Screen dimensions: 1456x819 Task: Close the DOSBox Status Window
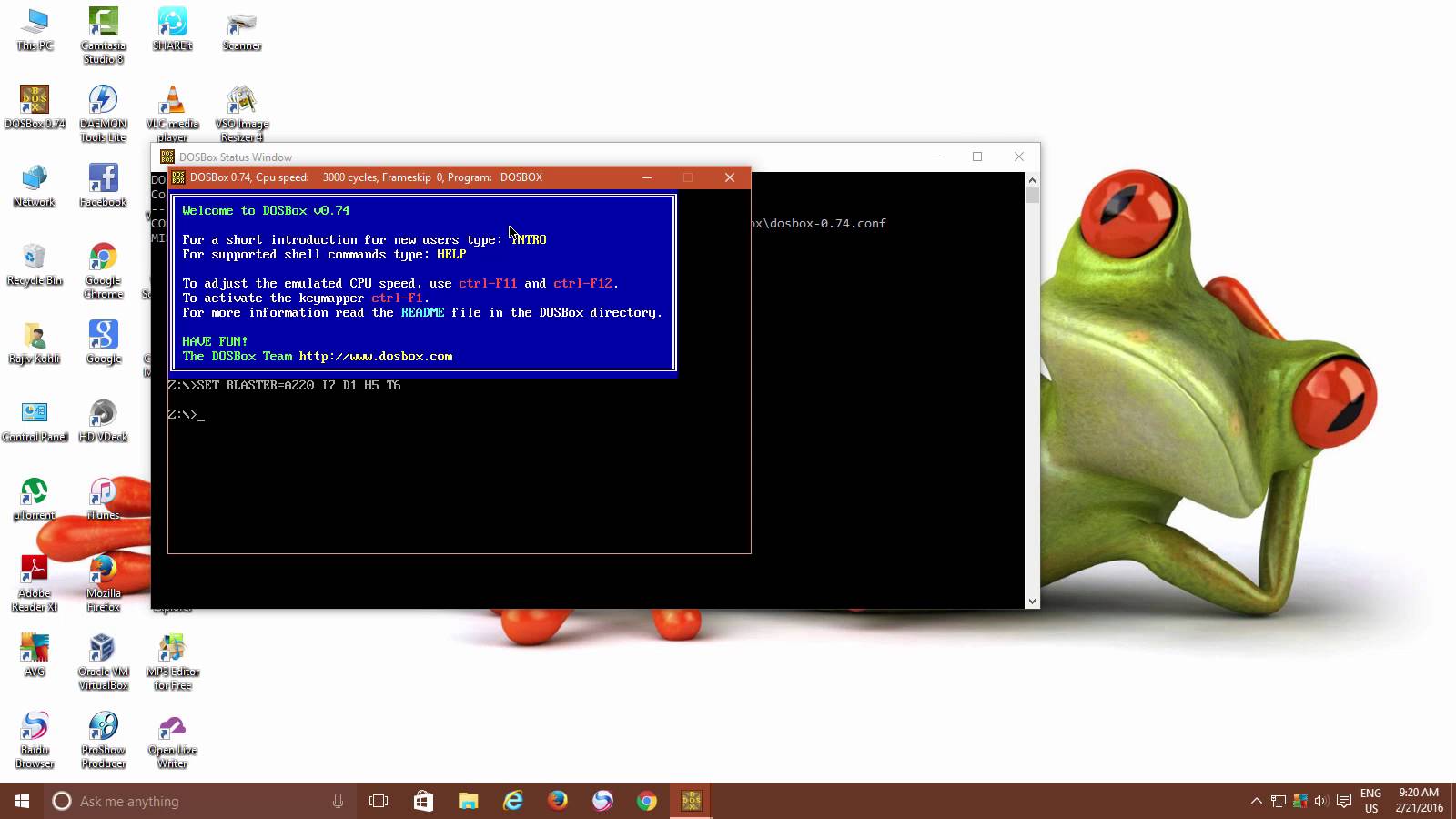coord(1019,157)
